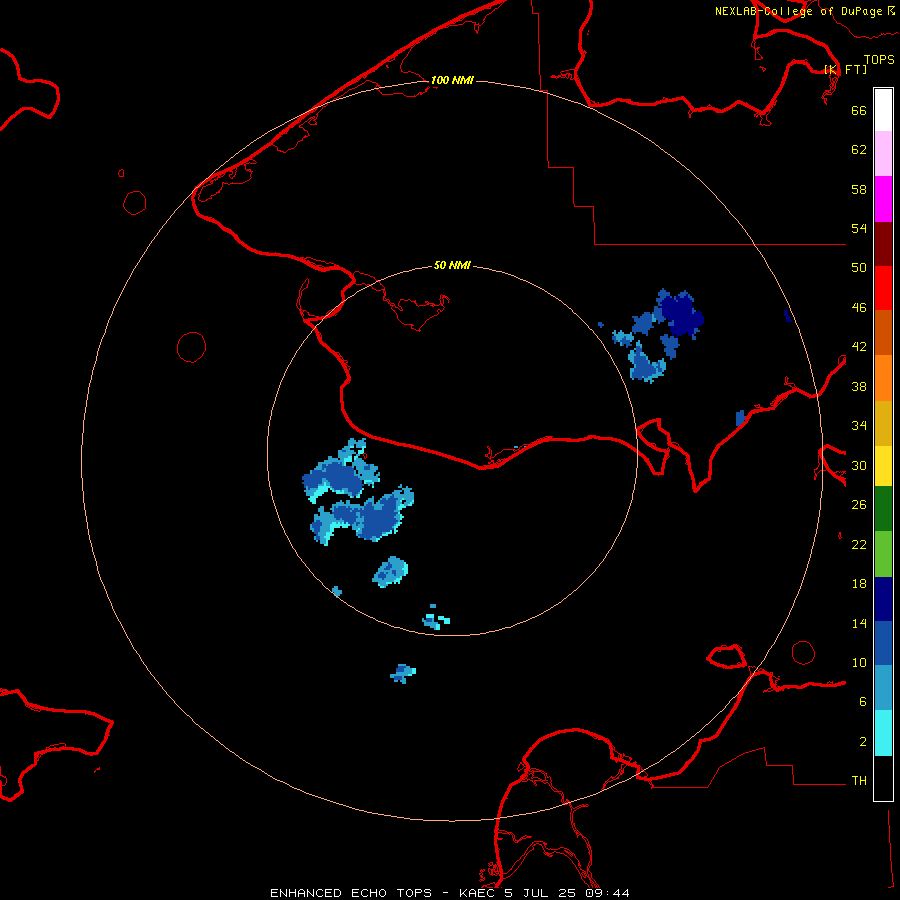Select the legend value 50 on the scale
900x900 pixels.
(859, 267)
